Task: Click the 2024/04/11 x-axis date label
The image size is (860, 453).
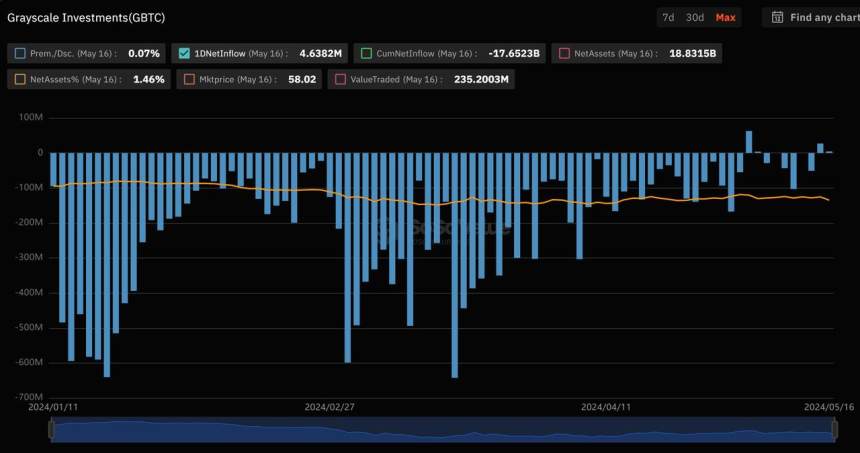Action: (606, 407)
